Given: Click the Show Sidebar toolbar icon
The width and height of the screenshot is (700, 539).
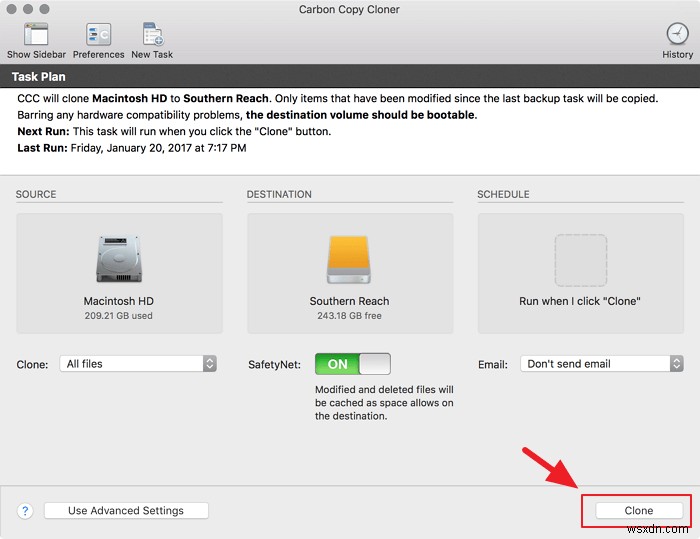Looking at the screenshot, I should point(36,34).
